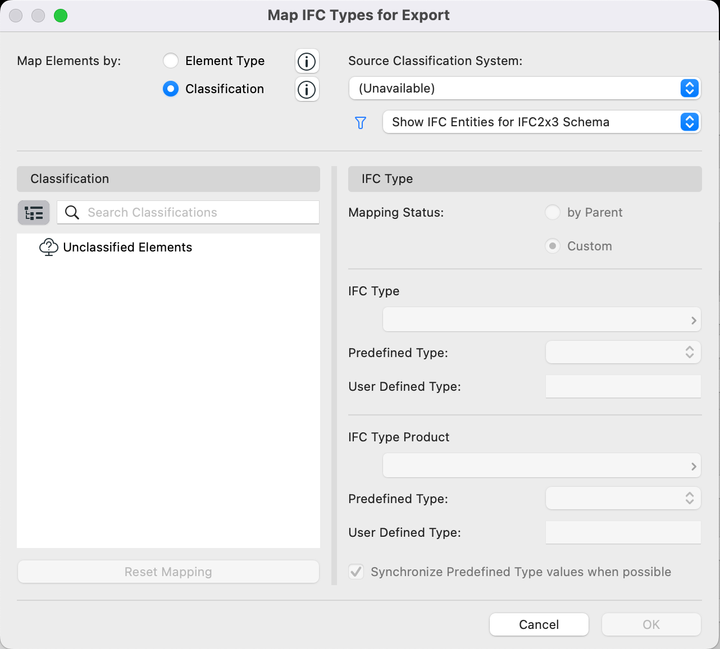
Task: Toggle the classification tree view icon
Action: (x=34, y=212)
